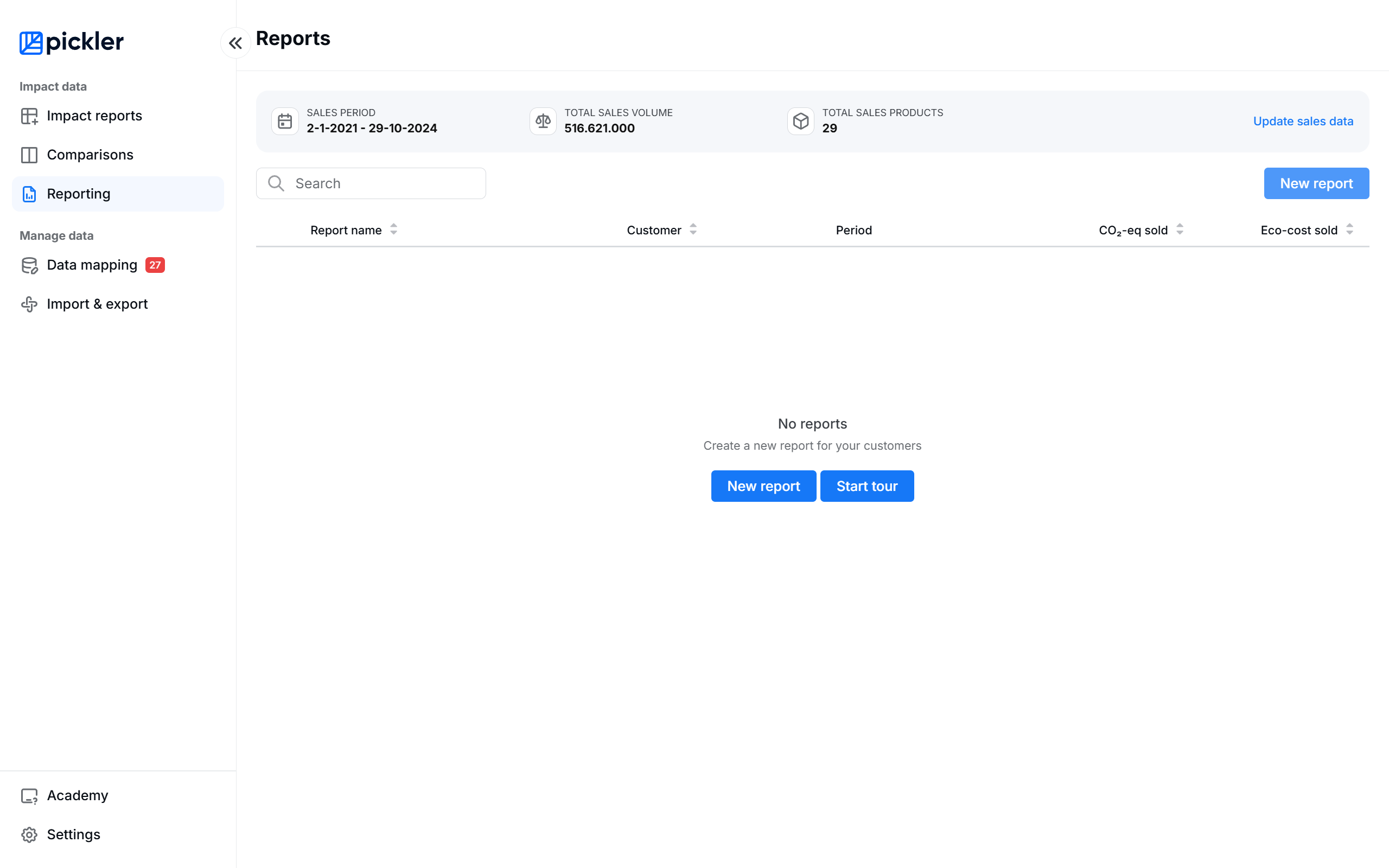The image size is (1389, 868).
Task: Click the total sales products box icon
Action: 800,121
